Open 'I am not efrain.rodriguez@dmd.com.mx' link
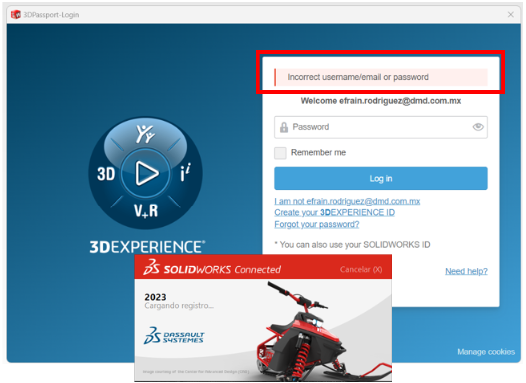This screenshot has width=526, height=383. point(347,201)
